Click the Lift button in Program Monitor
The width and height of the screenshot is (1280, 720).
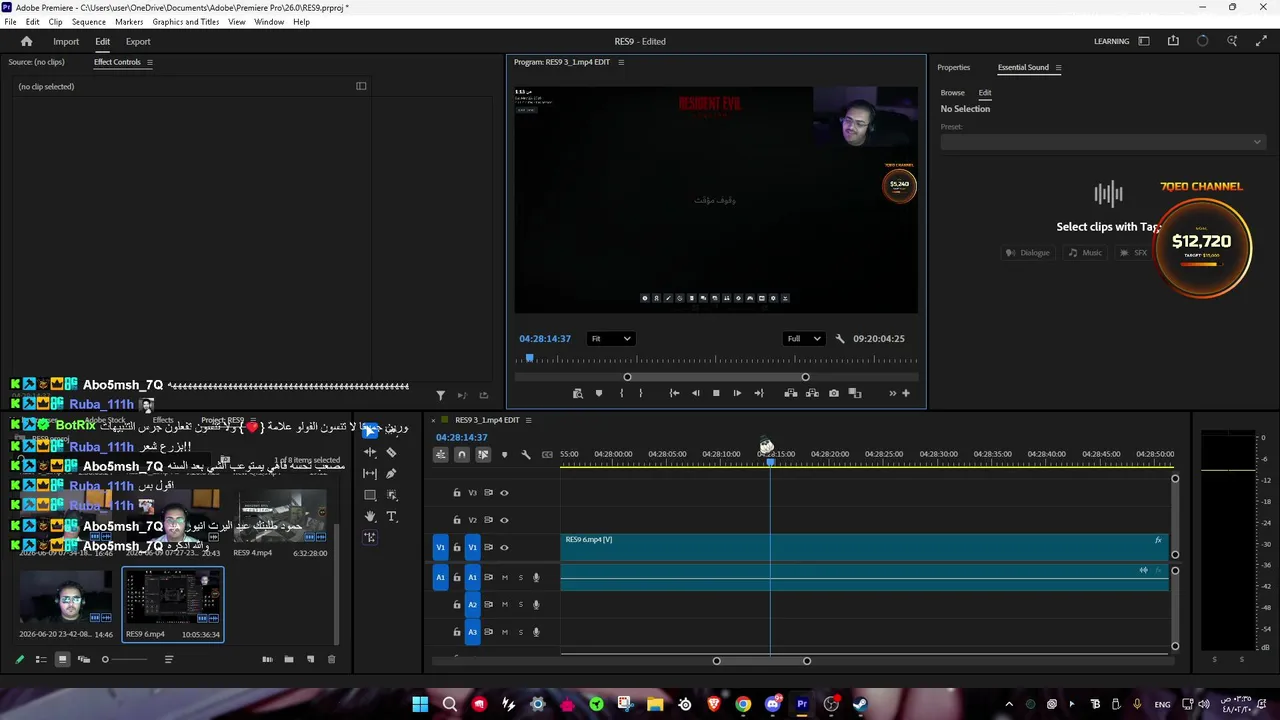point(791,393)
